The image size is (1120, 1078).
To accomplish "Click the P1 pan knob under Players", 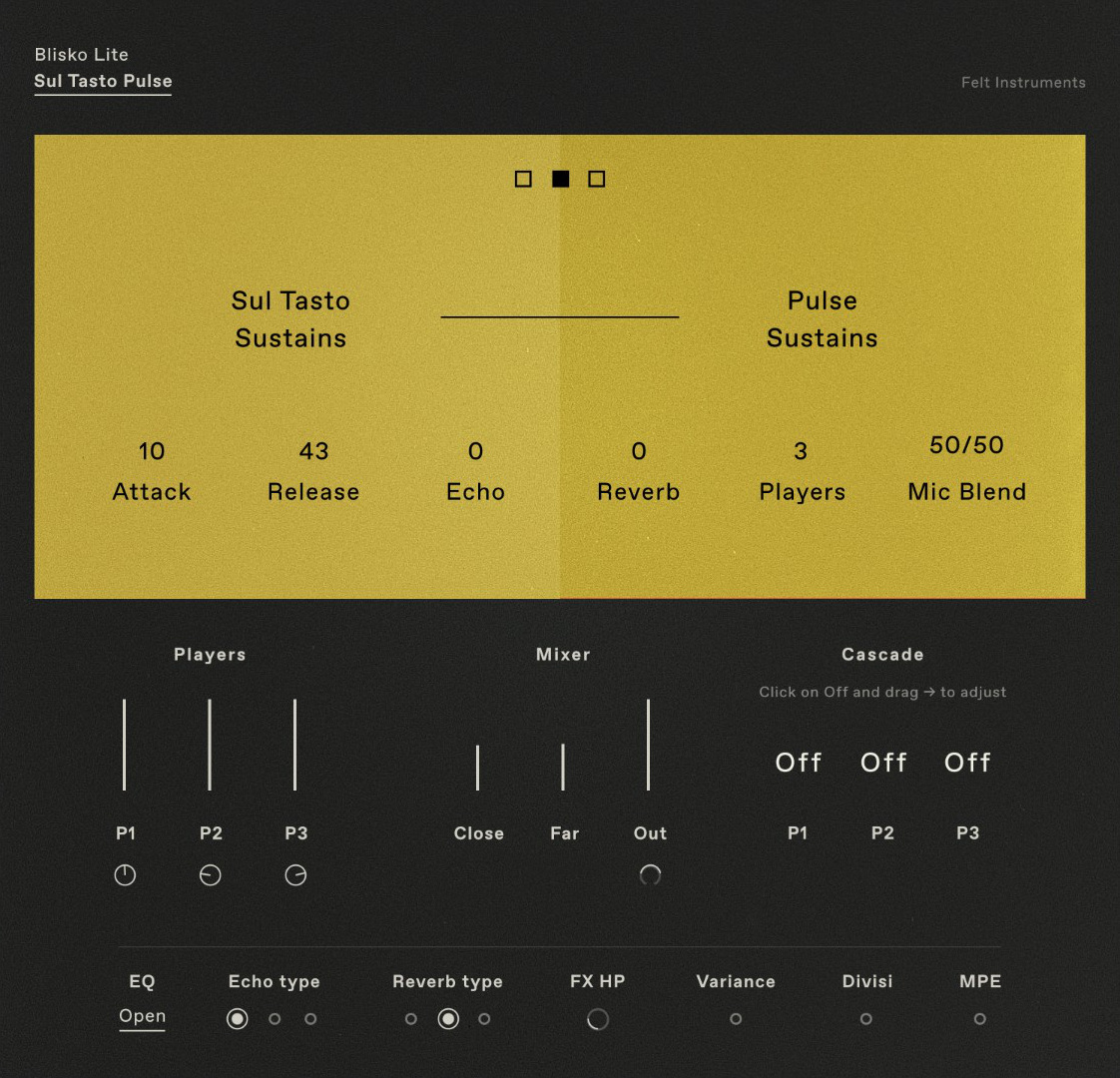I will [x=125, y=875].
